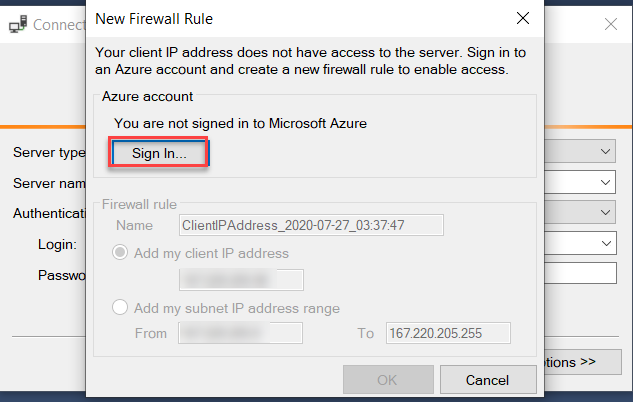The image size is (633, 402).
Task: Close the background Connect window
Action: point(611,24)
